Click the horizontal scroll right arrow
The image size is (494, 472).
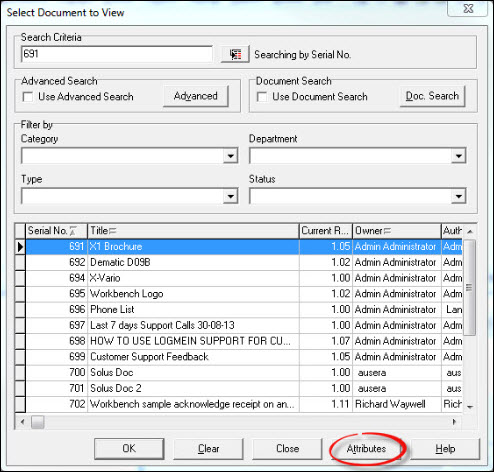(x=455, y=422)
